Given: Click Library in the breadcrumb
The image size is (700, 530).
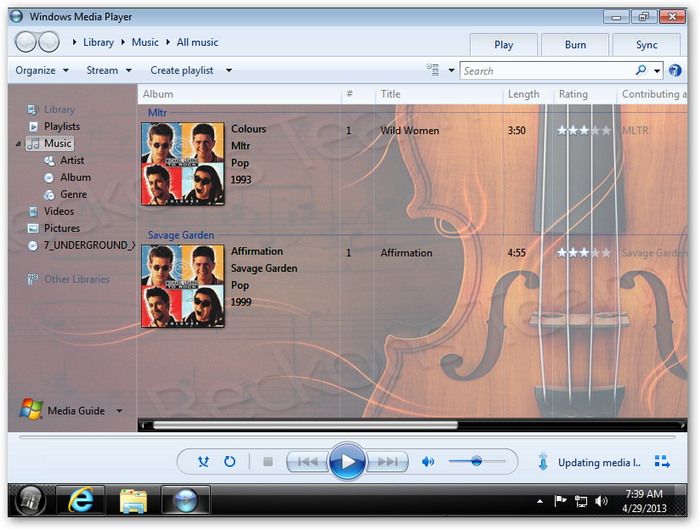Looking at the screenshot, I should click(98, 42).
